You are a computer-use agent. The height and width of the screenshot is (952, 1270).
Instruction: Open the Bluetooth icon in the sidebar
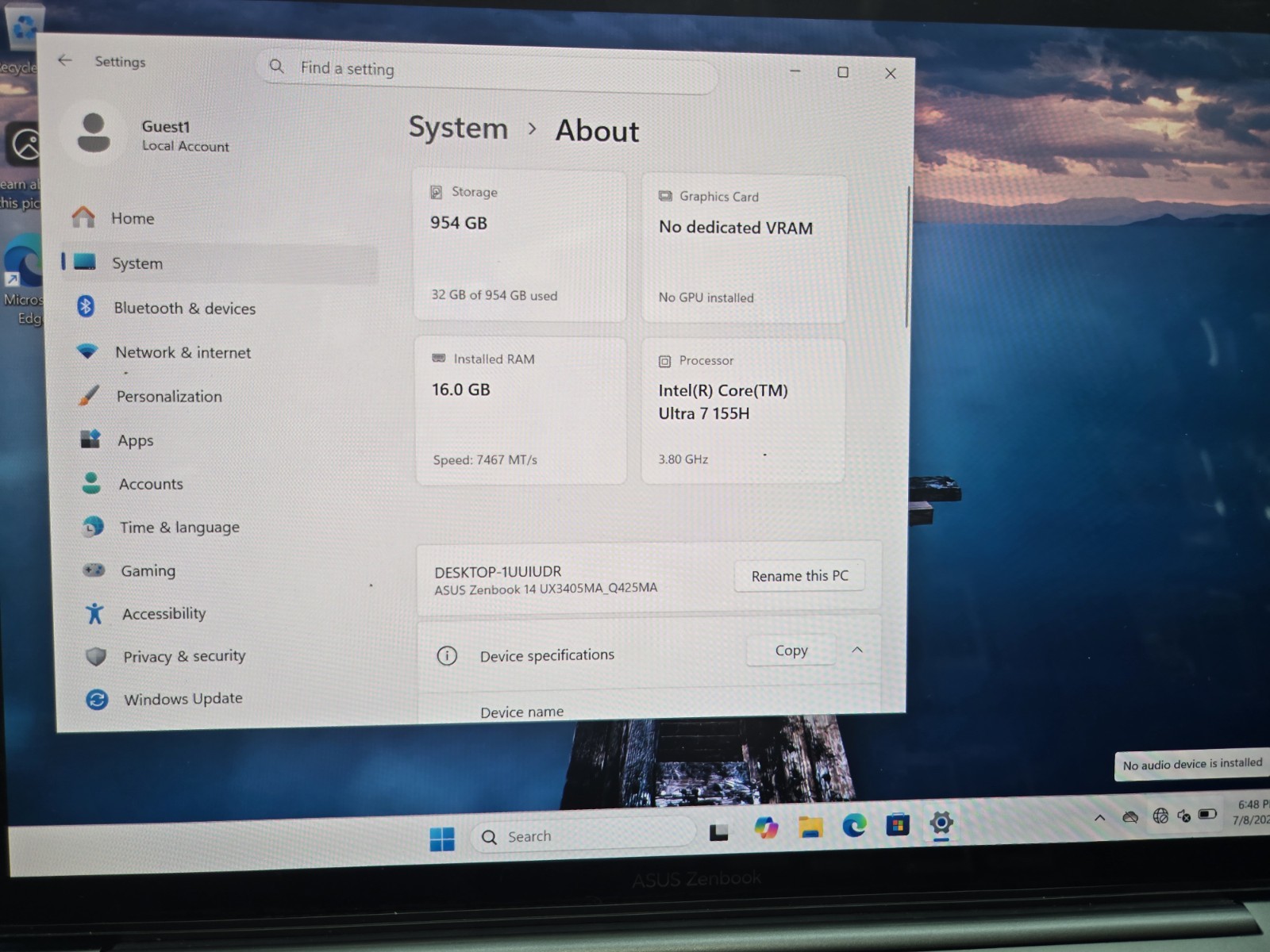(86, 306)
